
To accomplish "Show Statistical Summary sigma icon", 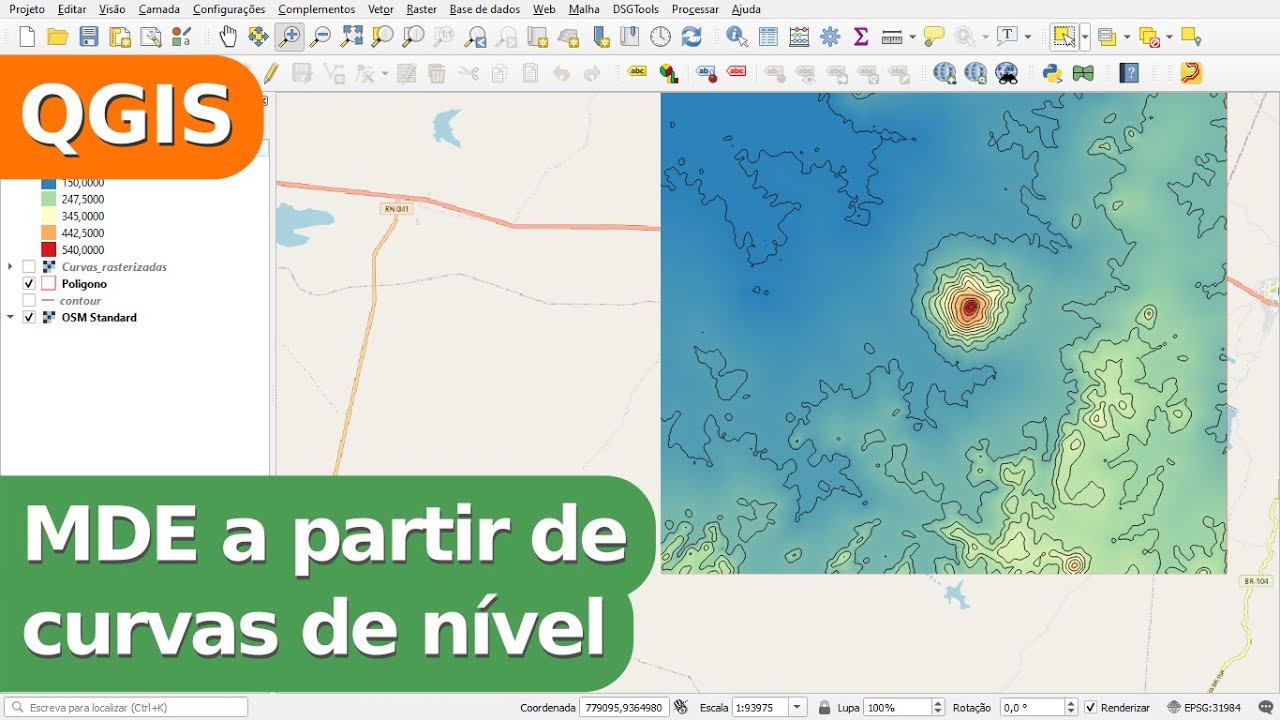I will 861,38.
